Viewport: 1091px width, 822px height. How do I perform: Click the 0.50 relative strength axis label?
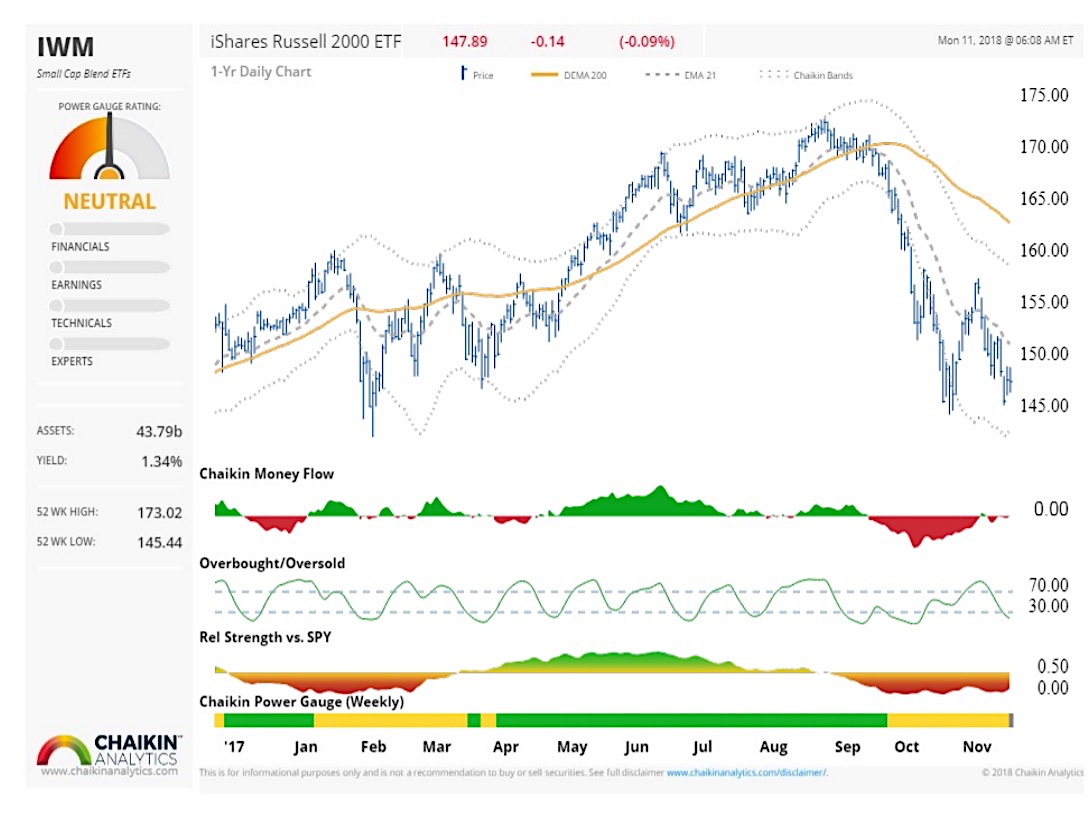[1053, 667]
